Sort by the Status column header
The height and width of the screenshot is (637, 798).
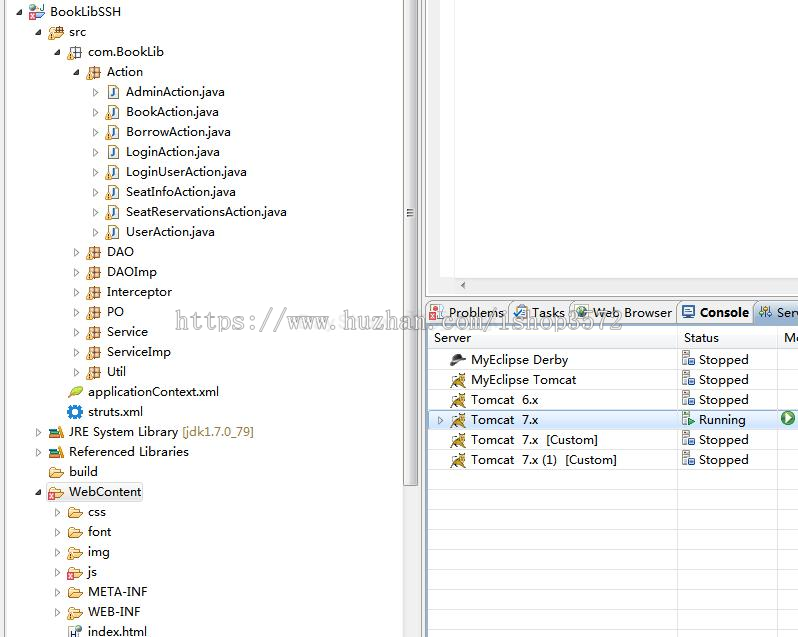pyautogui.click(x=728, y=338)
